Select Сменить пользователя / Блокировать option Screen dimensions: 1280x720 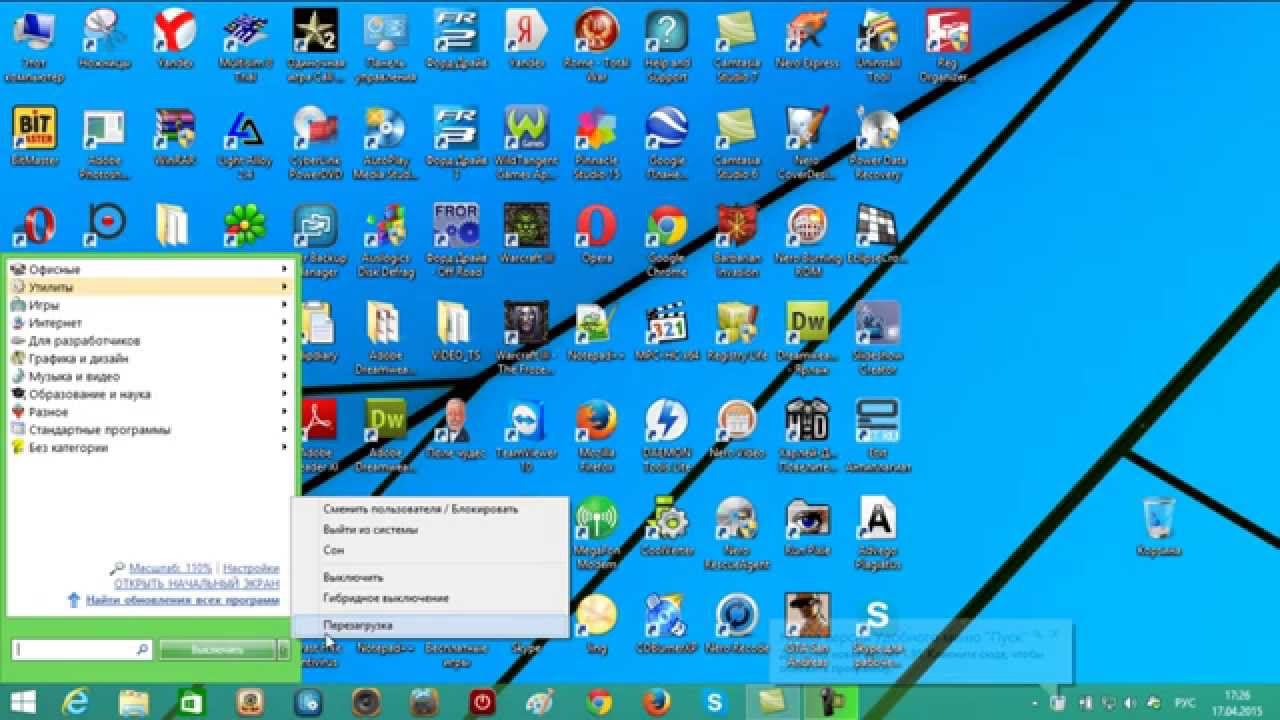[x=430, y=509]
